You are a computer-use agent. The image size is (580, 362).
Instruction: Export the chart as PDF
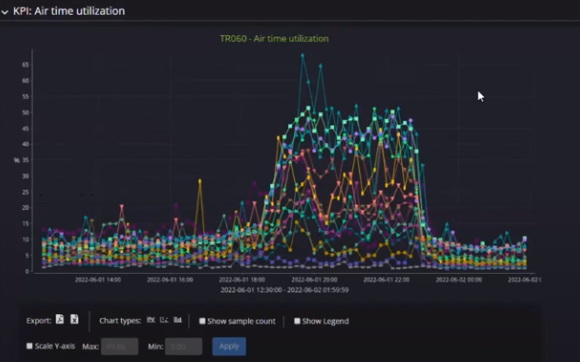[60, 319]
